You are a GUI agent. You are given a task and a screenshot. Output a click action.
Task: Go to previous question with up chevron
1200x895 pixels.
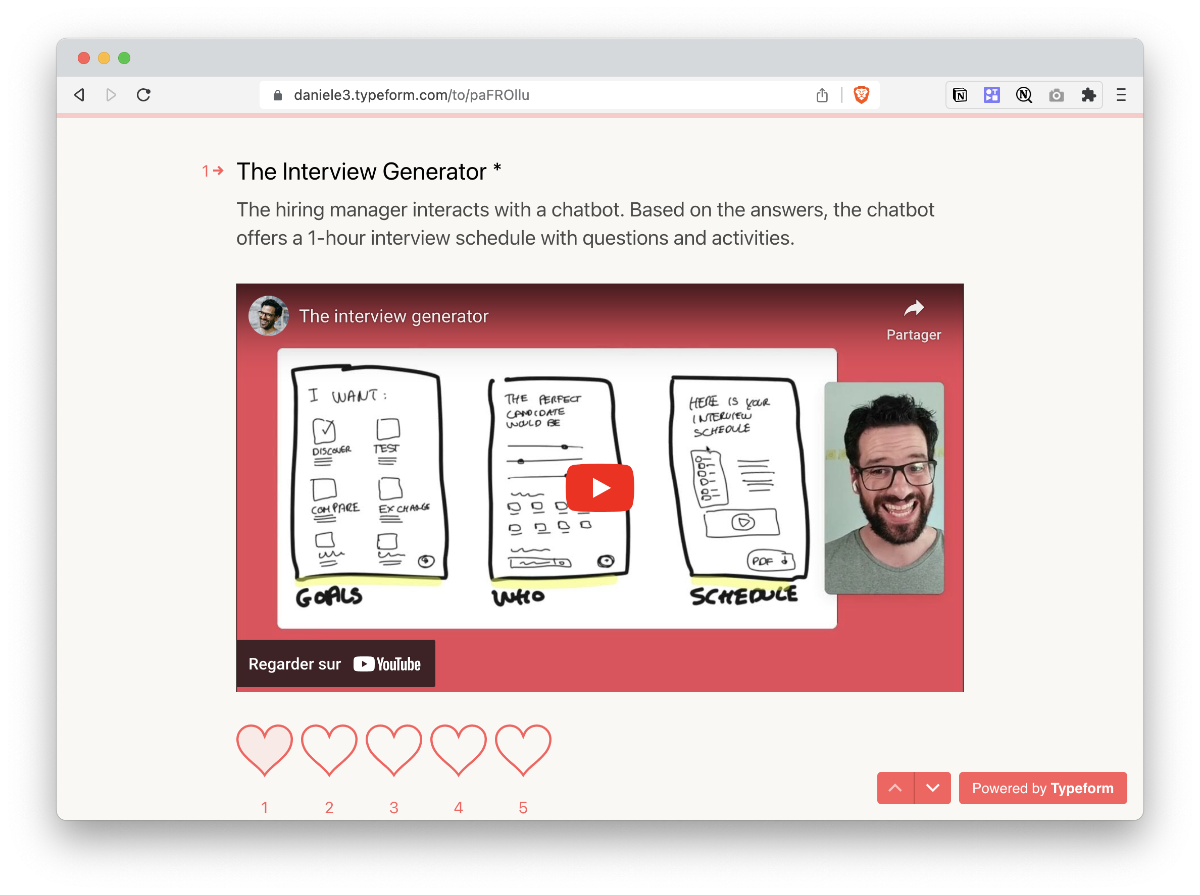(x=895, y=788)
